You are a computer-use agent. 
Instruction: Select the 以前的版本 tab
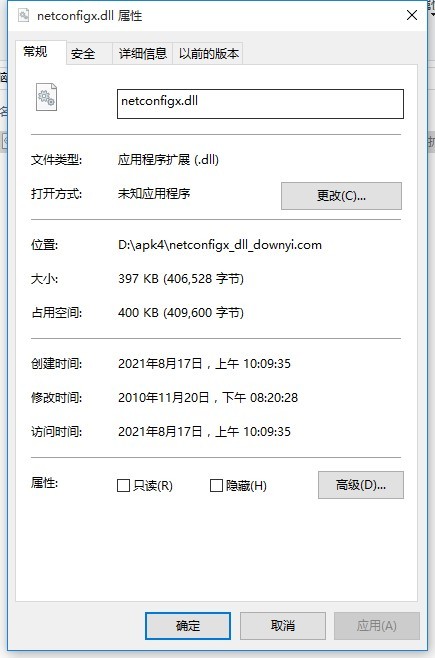208,54
